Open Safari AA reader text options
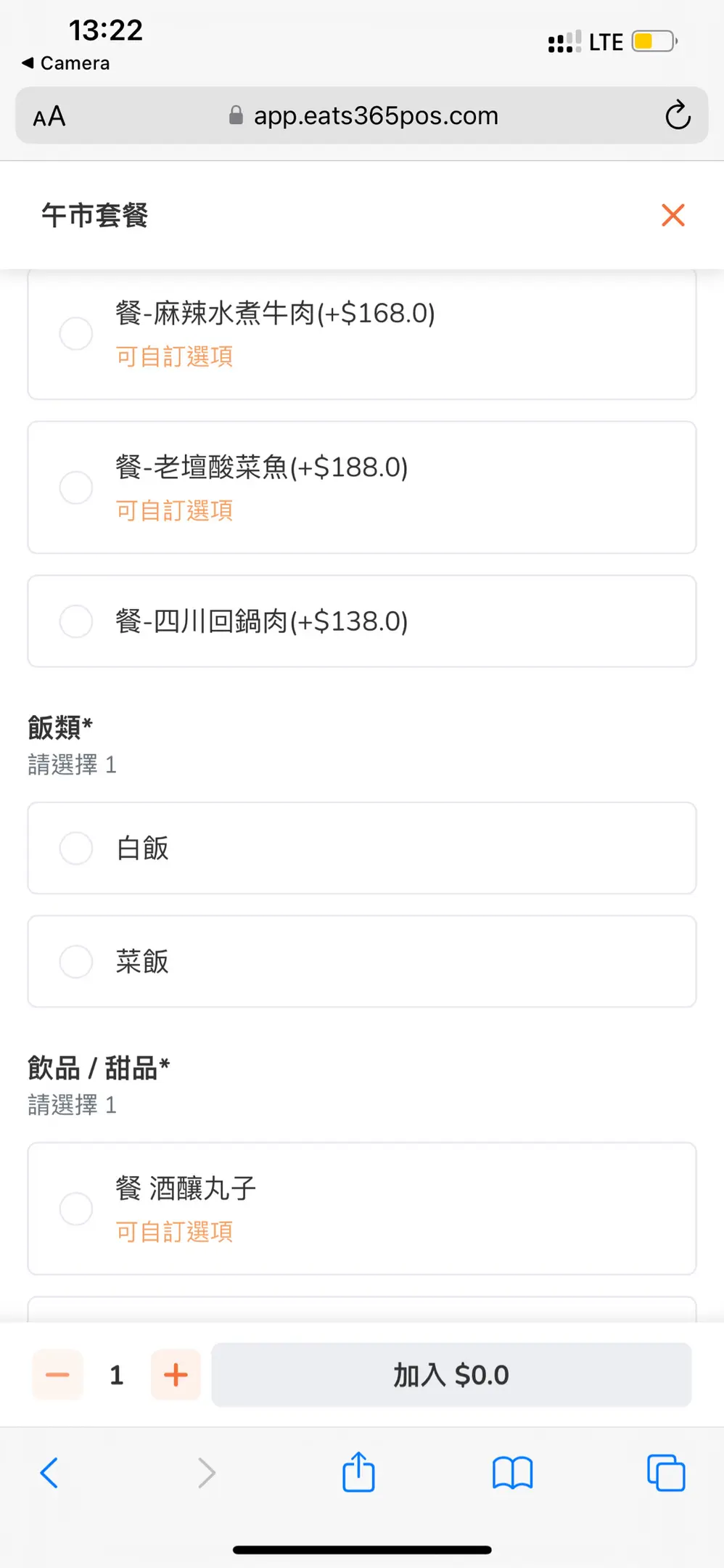Viewport: 724px width, 1568px height. pyautogui.click(x=49, y=116)
